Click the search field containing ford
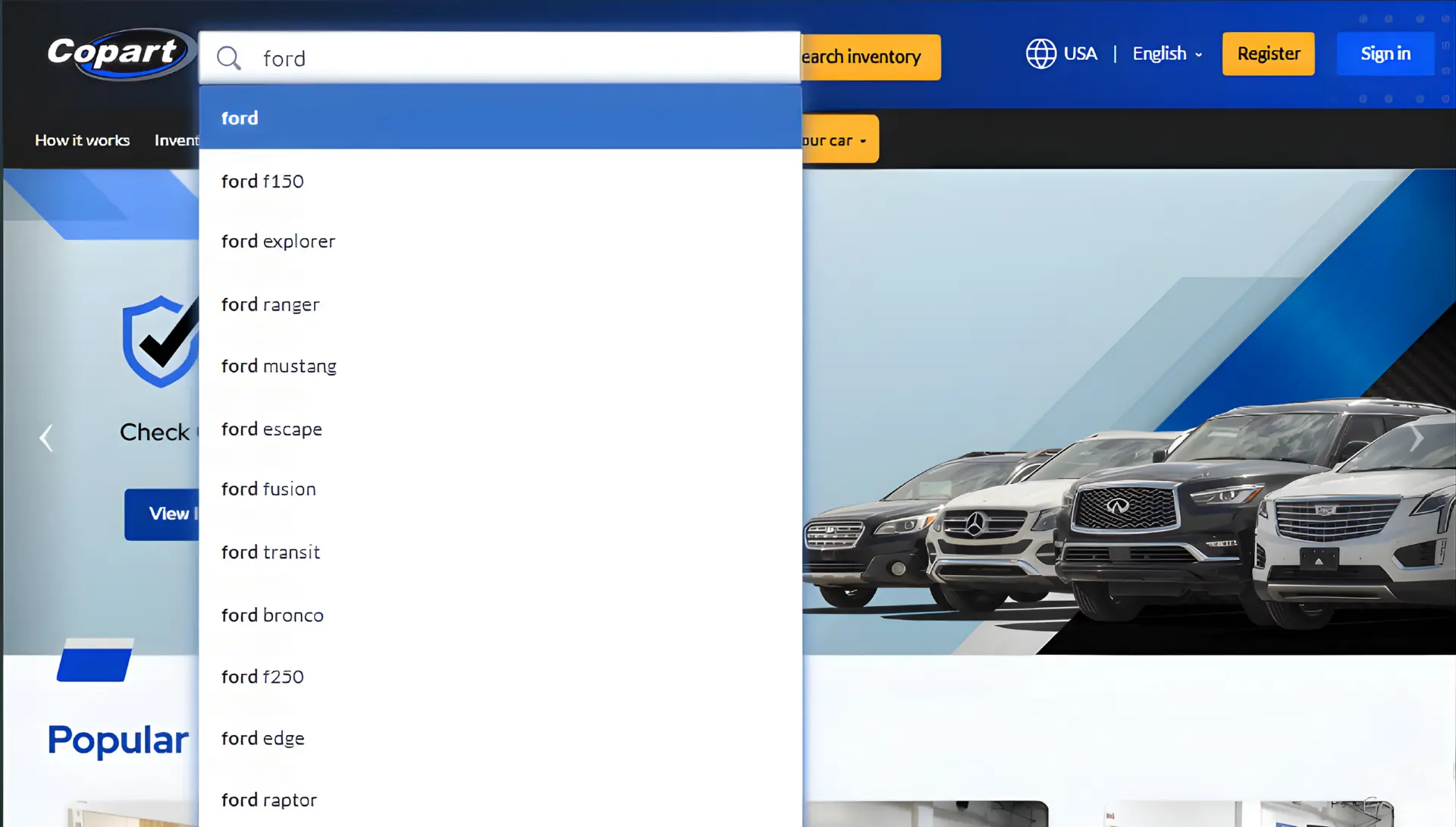 pyautogui.click(x=500, y=58)
